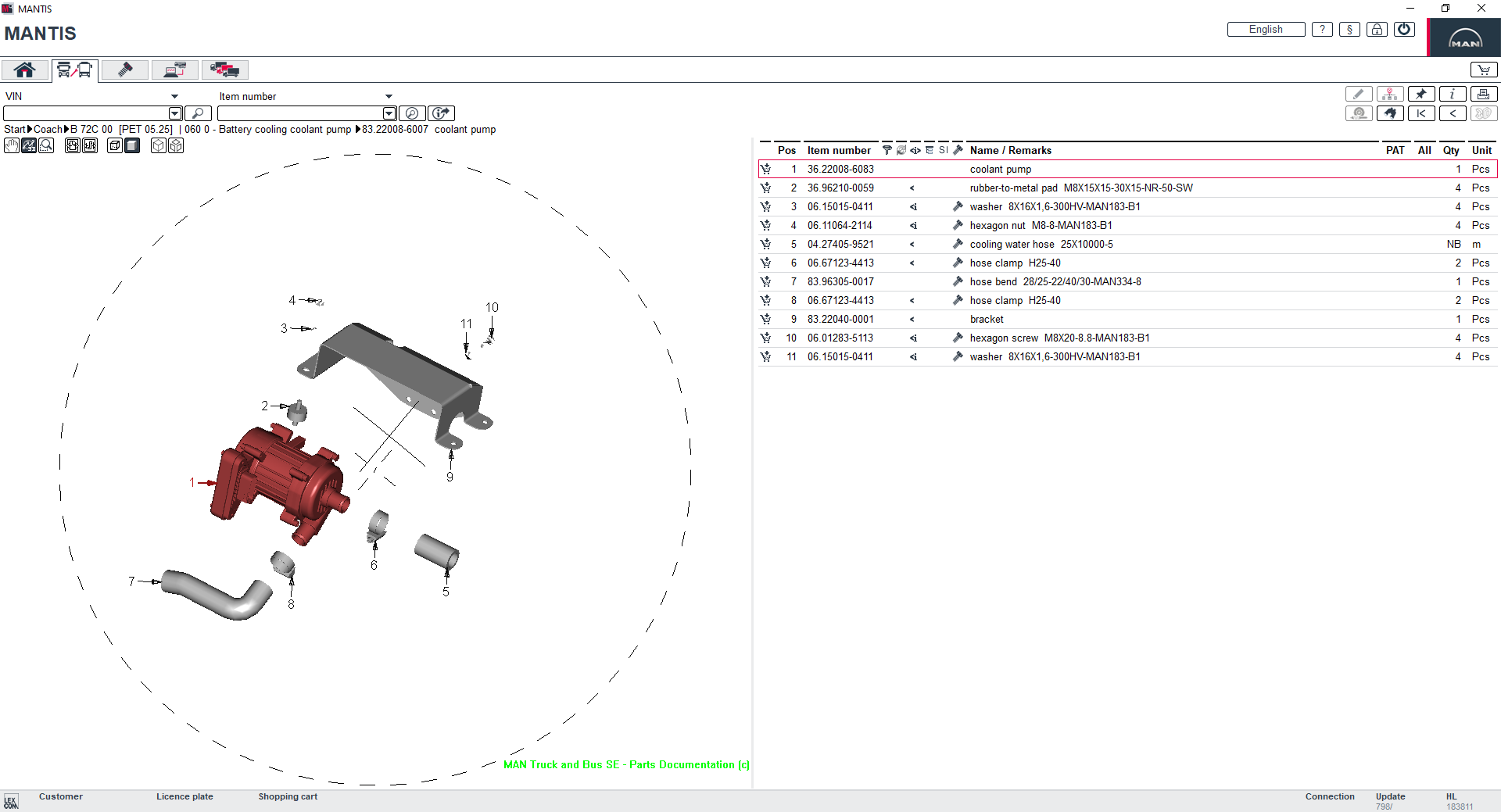Switch to the Home tab in the navigation bar

25,70
